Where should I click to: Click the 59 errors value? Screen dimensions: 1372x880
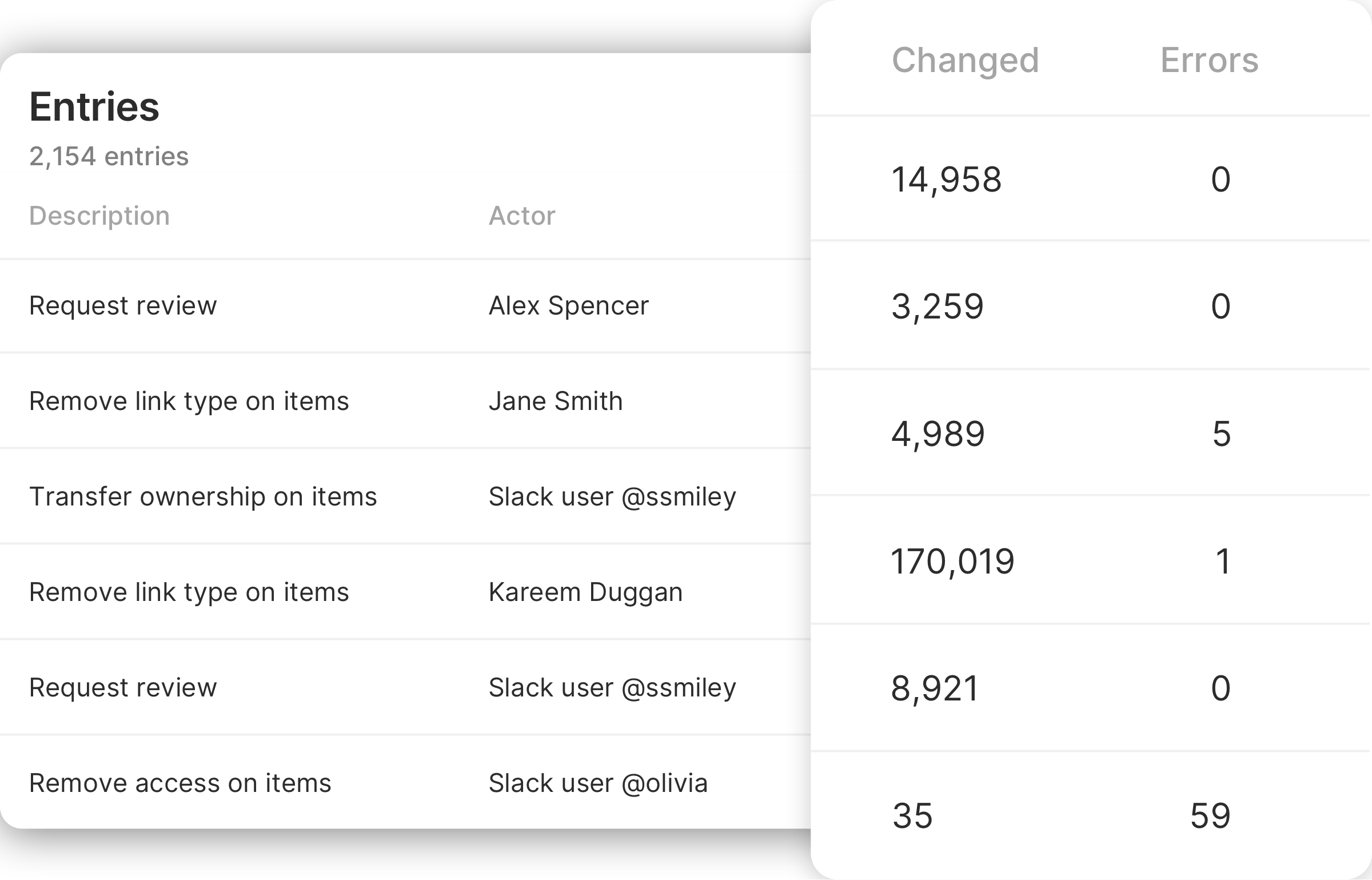(x=1210, y=815)
